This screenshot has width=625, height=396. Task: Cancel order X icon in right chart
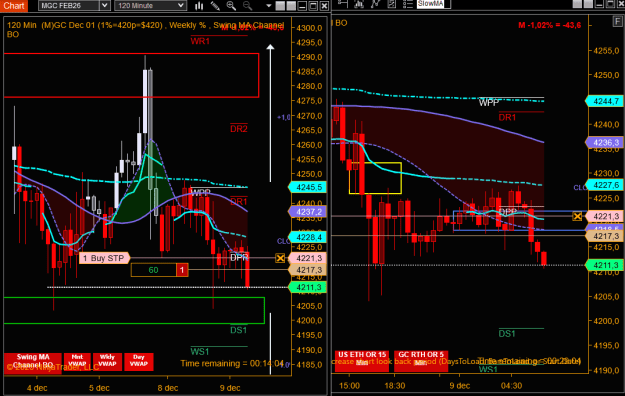(577, 216)
